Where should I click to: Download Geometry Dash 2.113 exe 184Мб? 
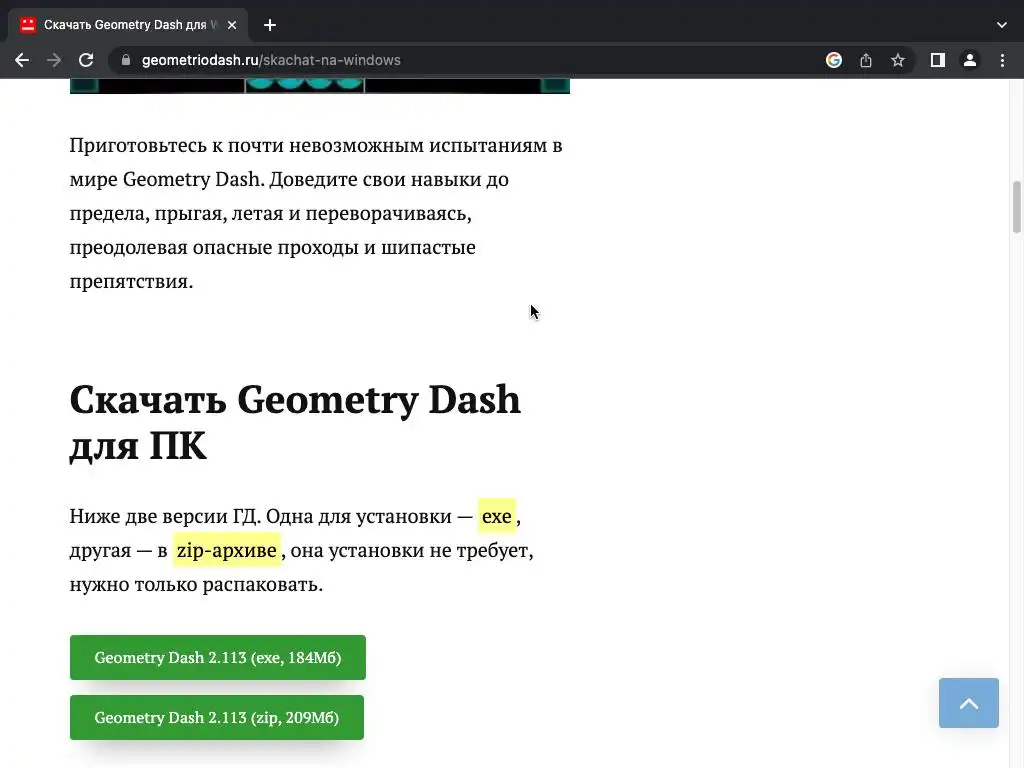pos(217,657)
